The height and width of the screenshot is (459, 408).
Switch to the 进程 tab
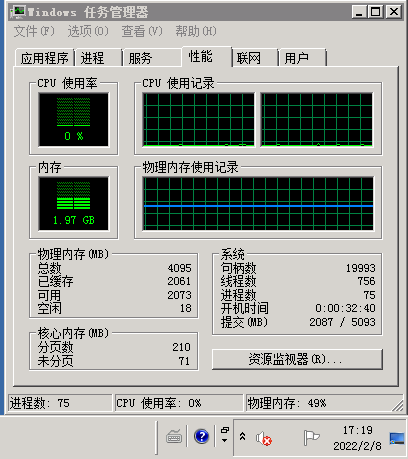tap(98, 58)
